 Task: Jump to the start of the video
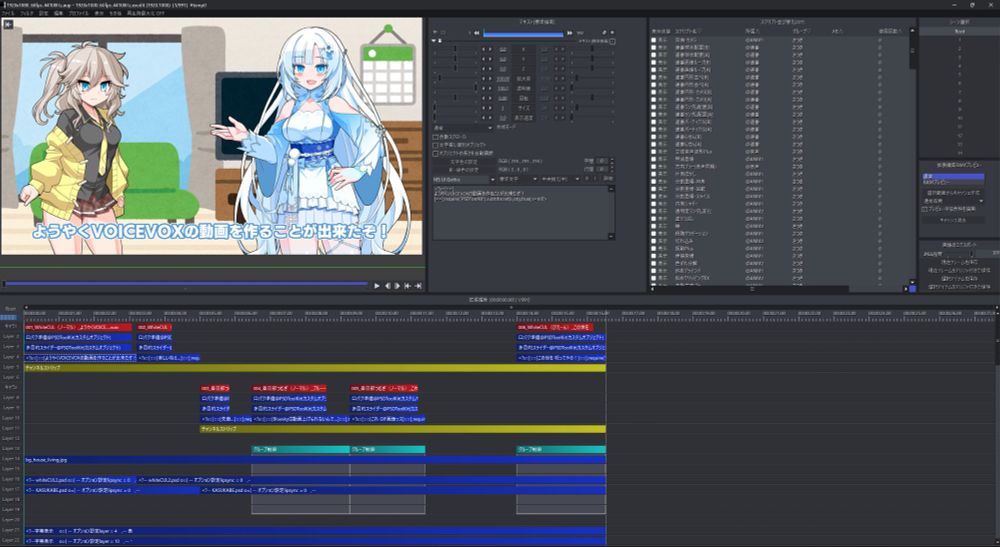tap(407, 286)
